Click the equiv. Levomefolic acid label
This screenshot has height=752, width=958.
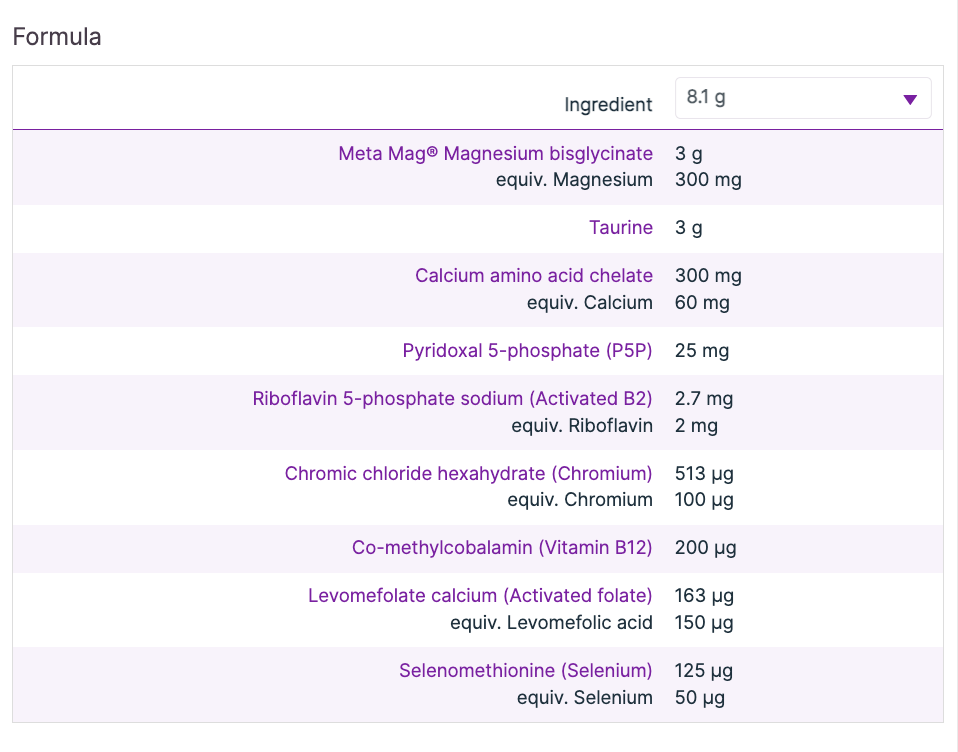[551, 623]
